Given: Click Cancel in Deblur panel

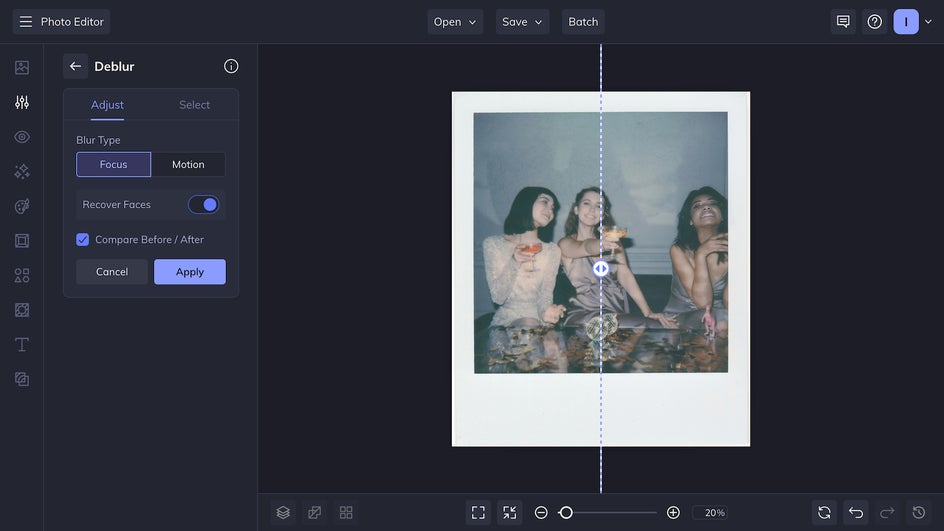Looking at the screenshot, I should (x=112, y=272).
